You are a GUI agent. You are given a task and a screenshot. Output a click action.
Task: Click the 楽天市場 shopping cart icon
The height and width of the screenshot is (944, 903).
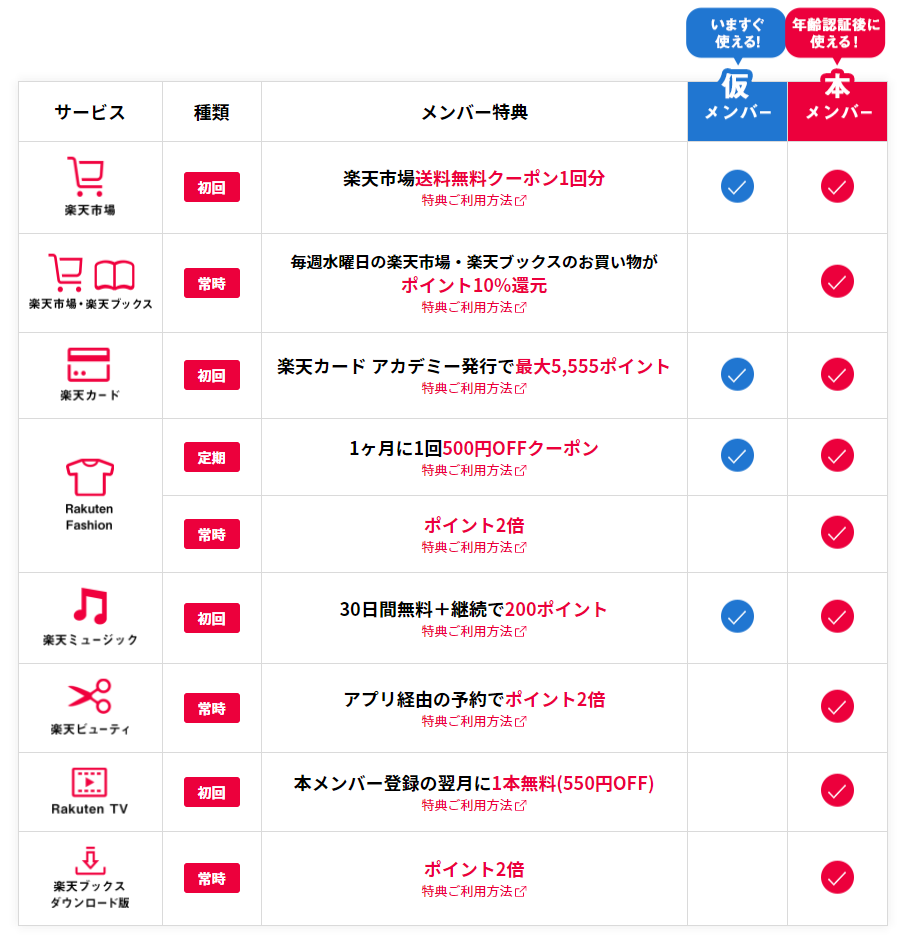[x=87, y=176]
